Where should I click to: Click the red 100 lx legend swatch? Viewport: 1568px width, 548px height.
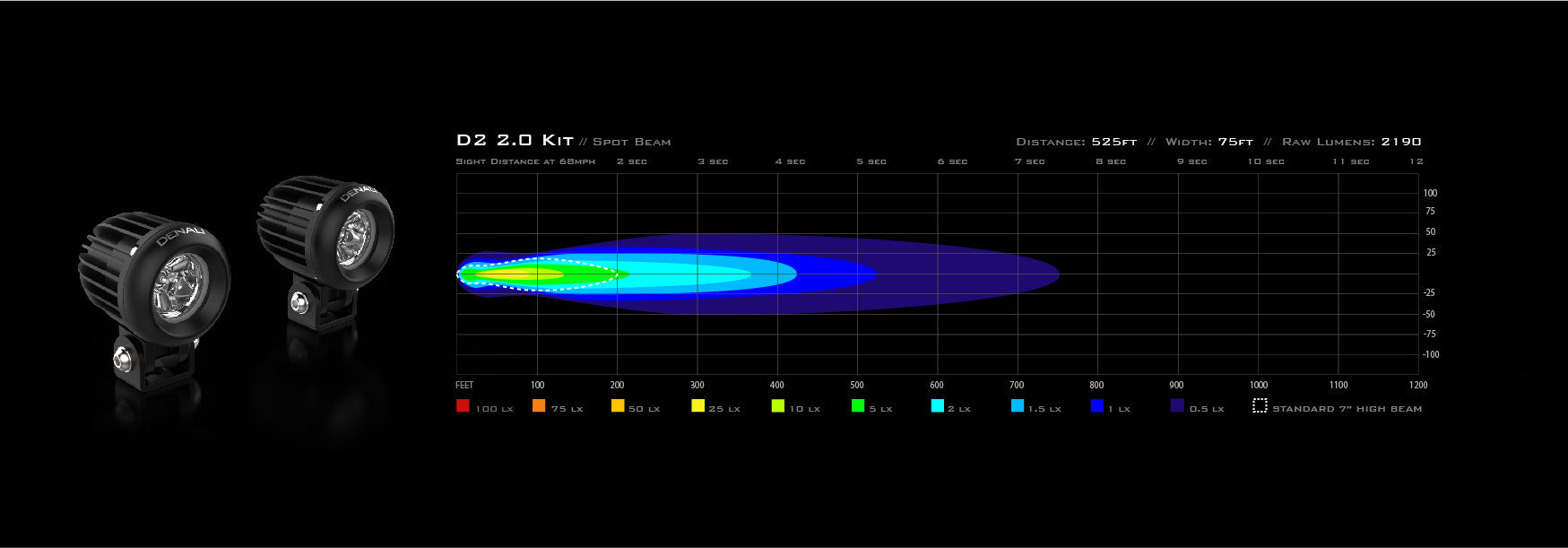tap(463, 406)
